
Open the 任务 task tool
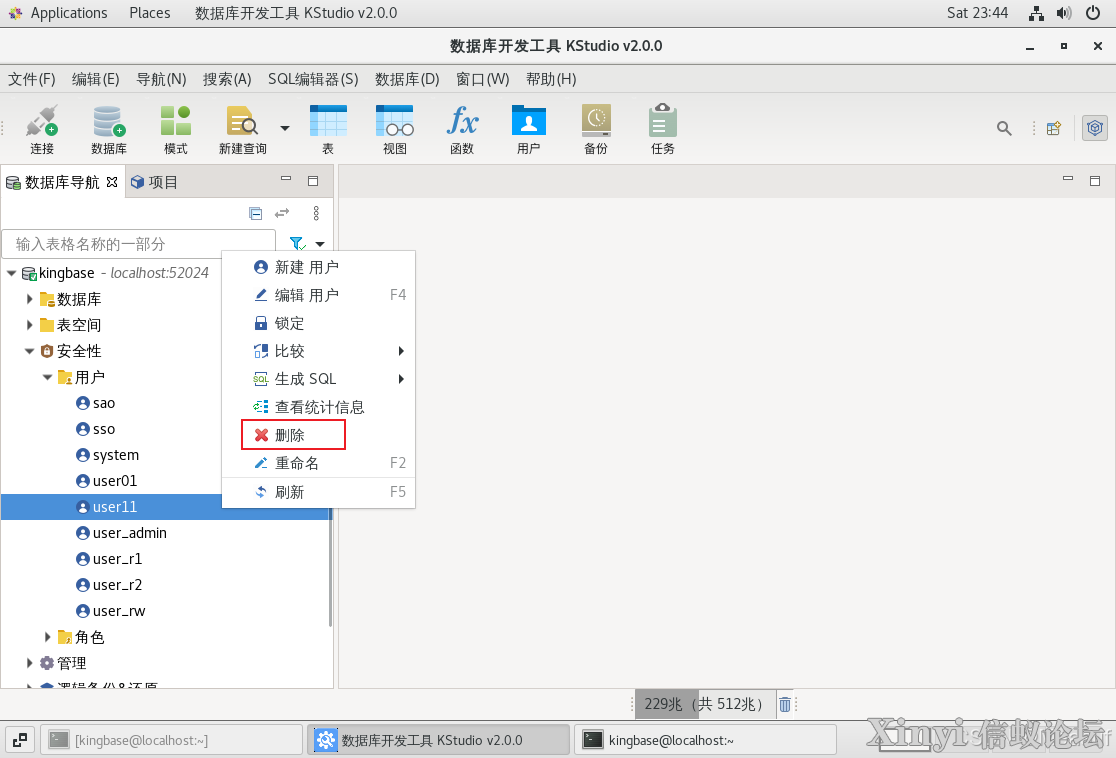[663, 129]
